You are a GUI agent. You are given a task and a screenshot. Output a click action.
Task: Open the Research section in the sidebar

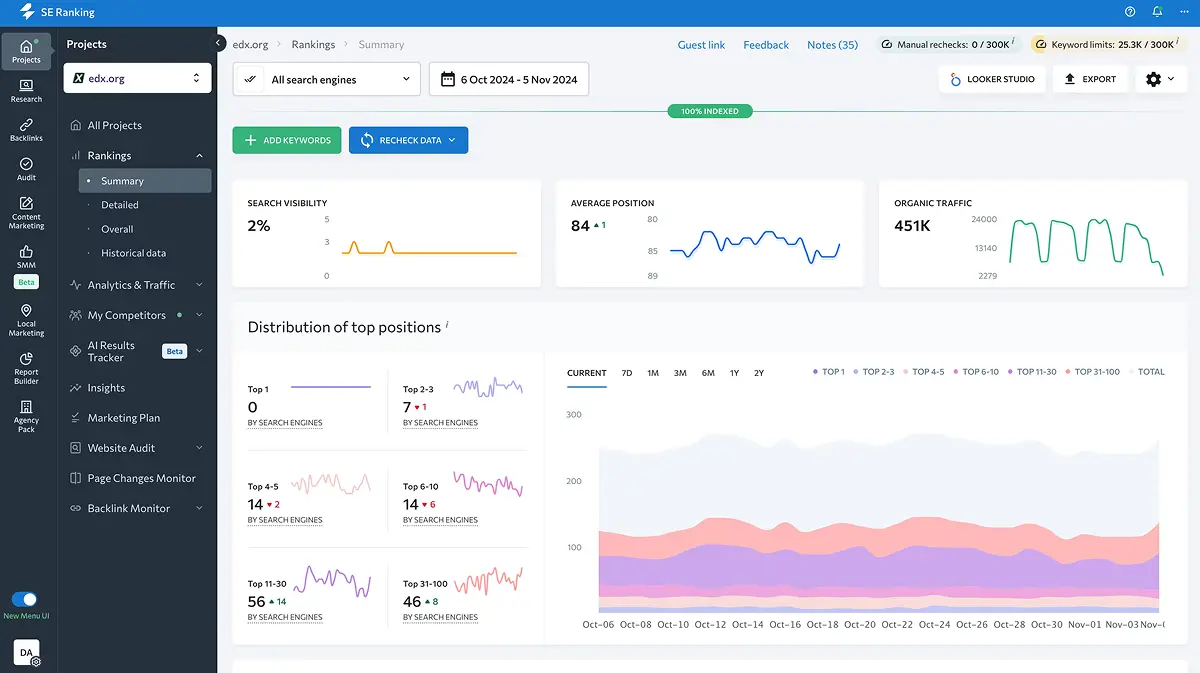[26, 90]
